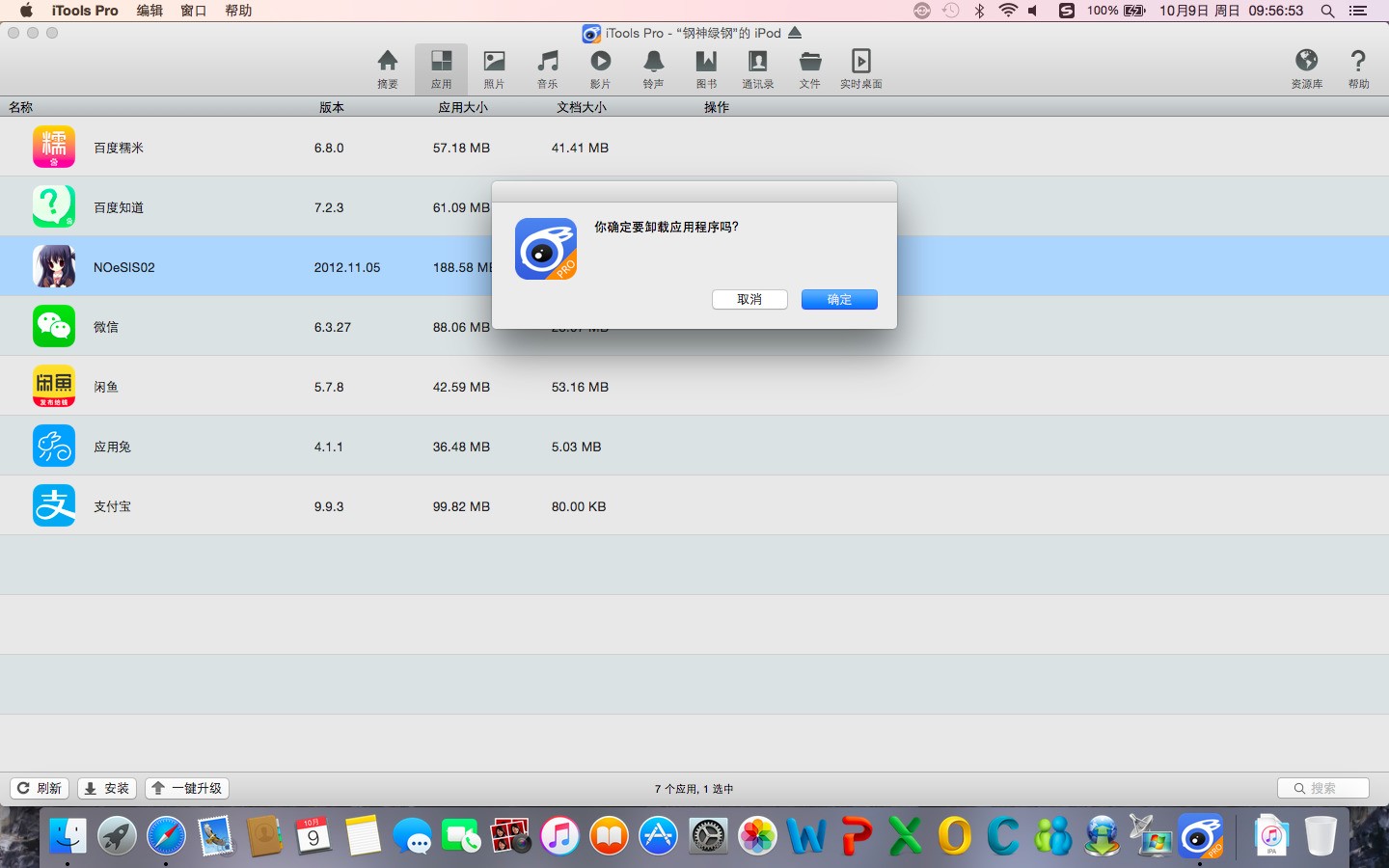Select the 应用兔 app icon
The width and height of the screenshot is (1389, 868).
pos(54,446)
